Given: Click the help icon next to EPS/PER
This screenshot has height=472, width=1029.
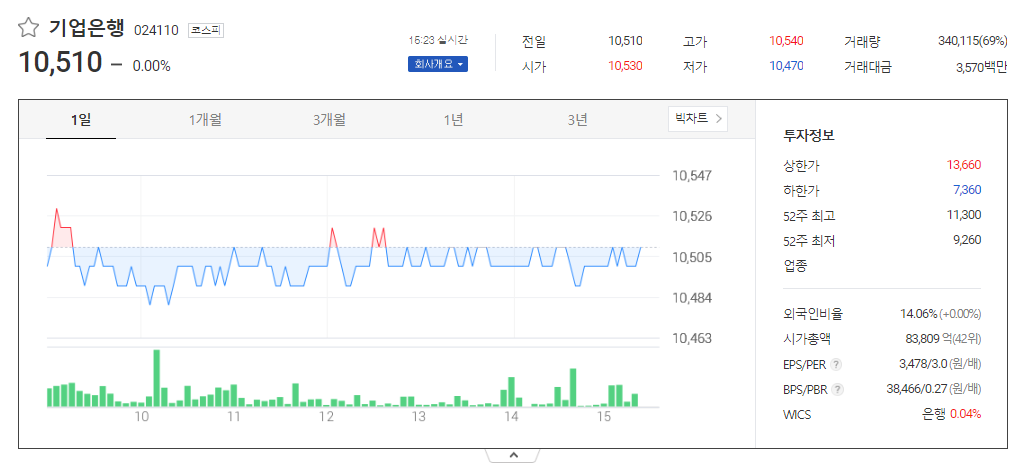Looking at the screenshot, I should click(837, 364).
